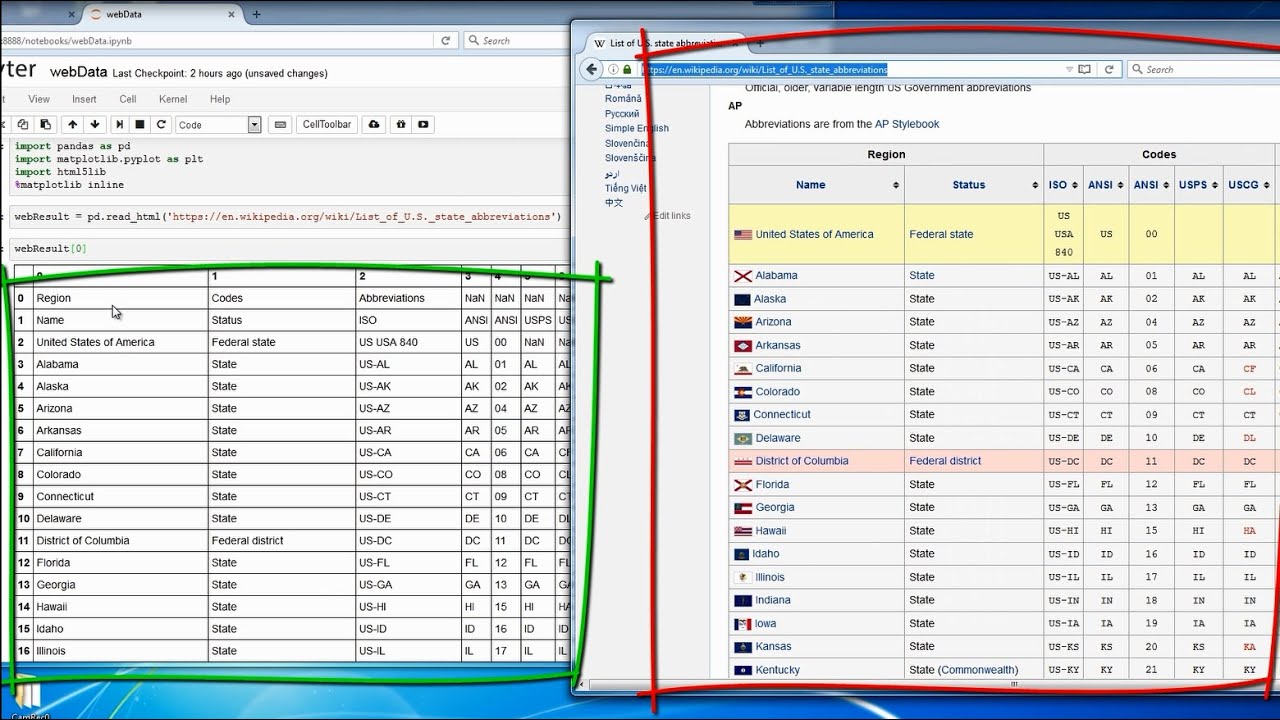Select the pd.read_html code cell
Image resolution: width=1280 pixels, height=720 pixels.
(x=289, y=216)
